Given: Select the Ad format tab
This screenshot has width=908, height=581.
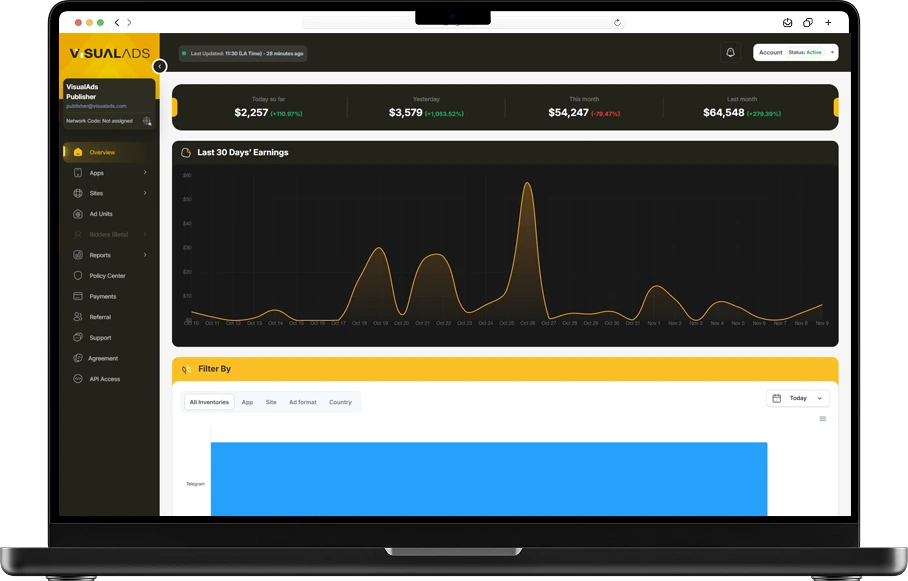Looking at the screenshot, I should pyautogui.click(x=302, y=401).
